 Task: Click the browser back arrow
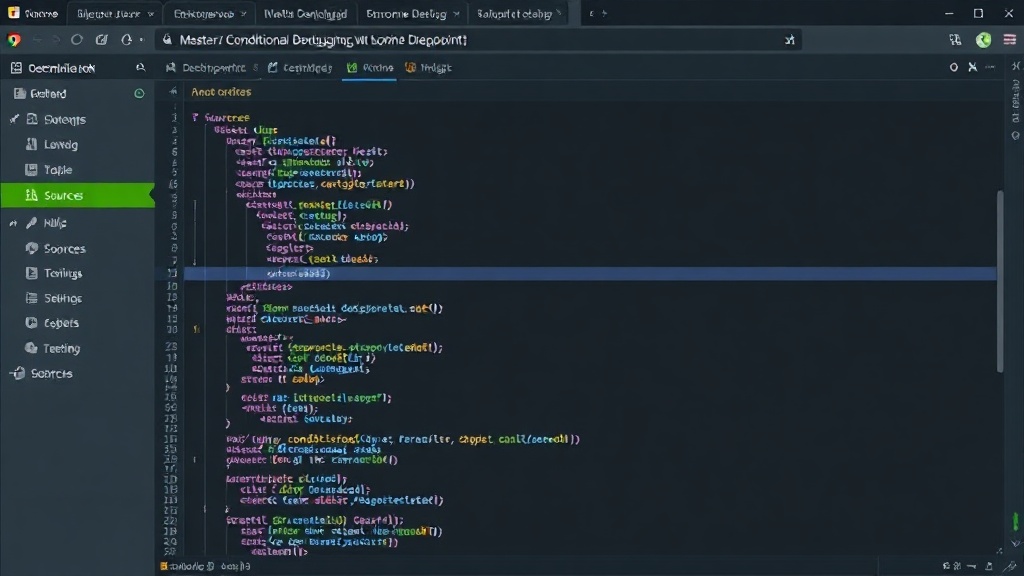37,40
